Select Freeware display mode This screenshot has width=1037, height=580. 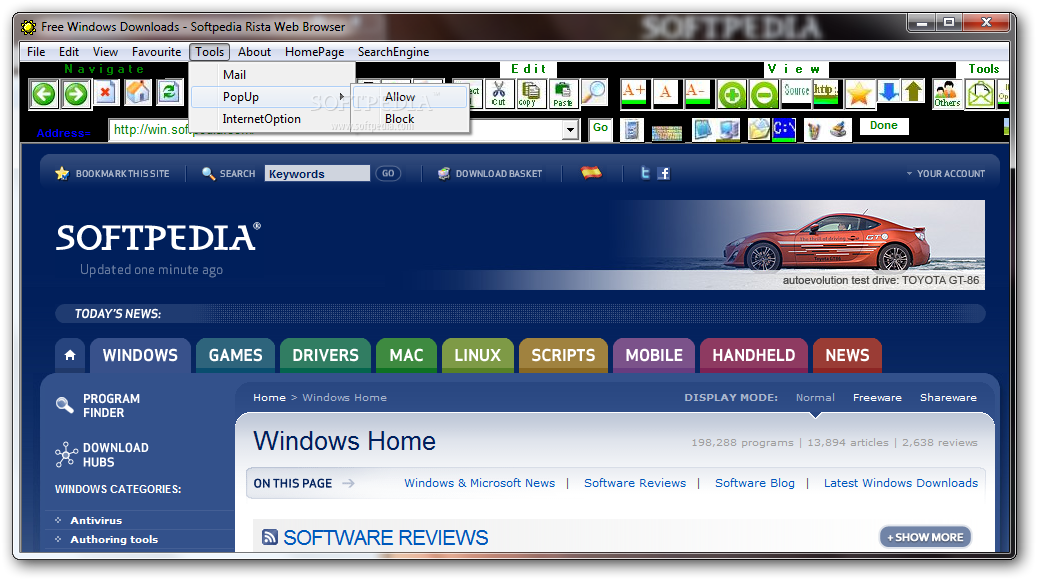click(877, 397)
